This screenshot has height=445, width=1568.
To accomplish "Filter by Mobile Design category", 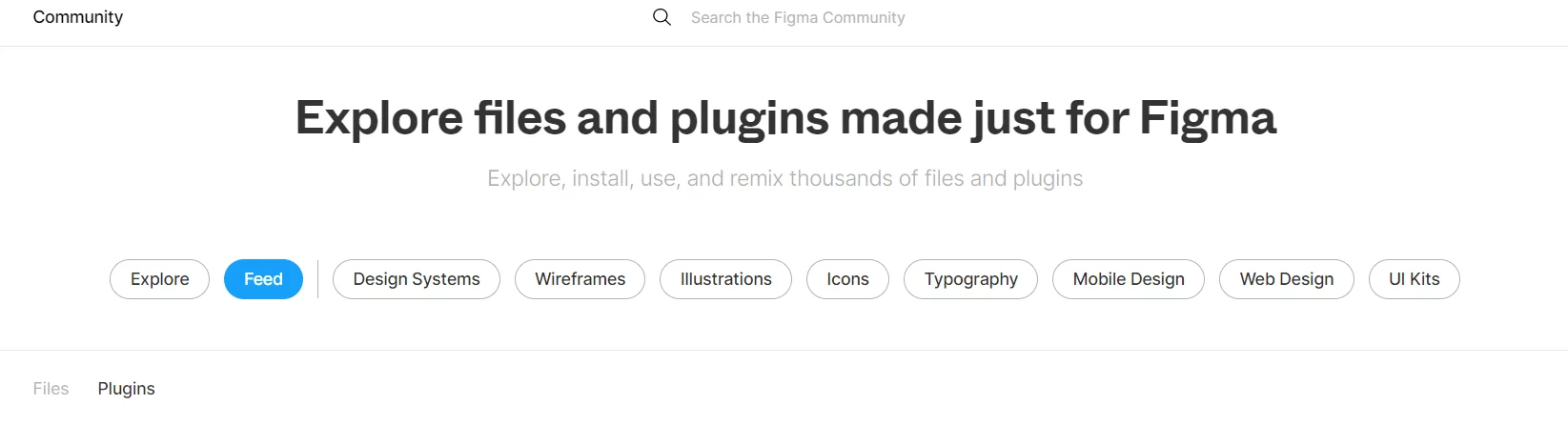I will pos(1129,279).
